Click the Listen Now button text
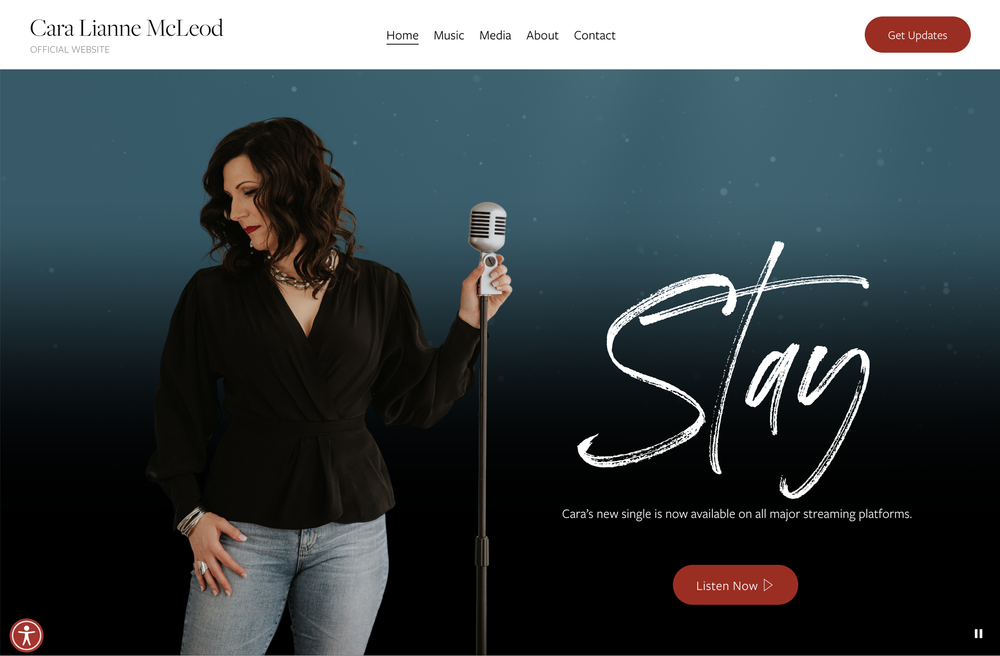The width and height of the screenshot is (1000, 656). tap(726, 585)
